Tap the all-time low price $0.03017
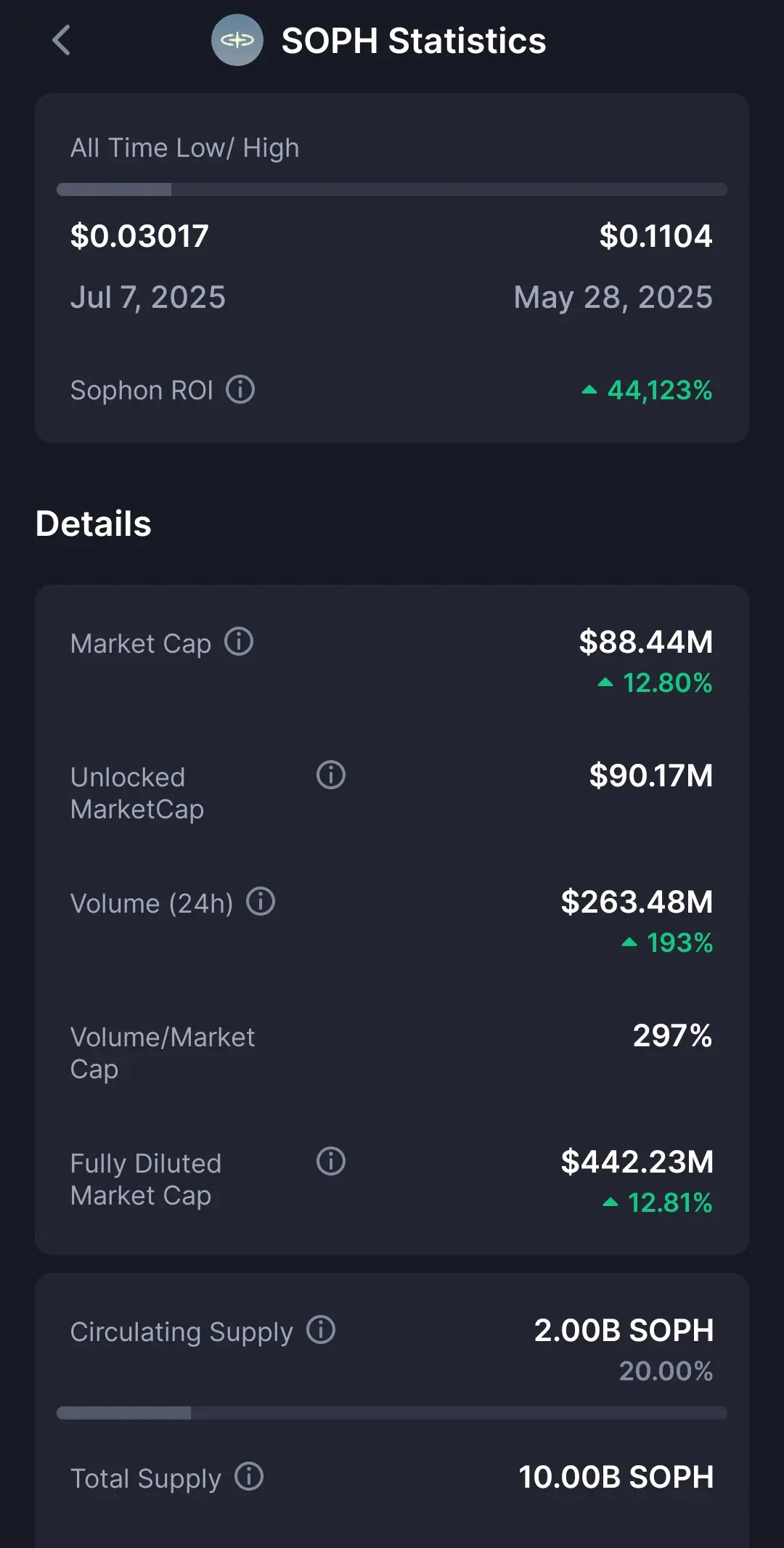Image resolution: width=784 pixels, height=1548 pixels. 139,236
